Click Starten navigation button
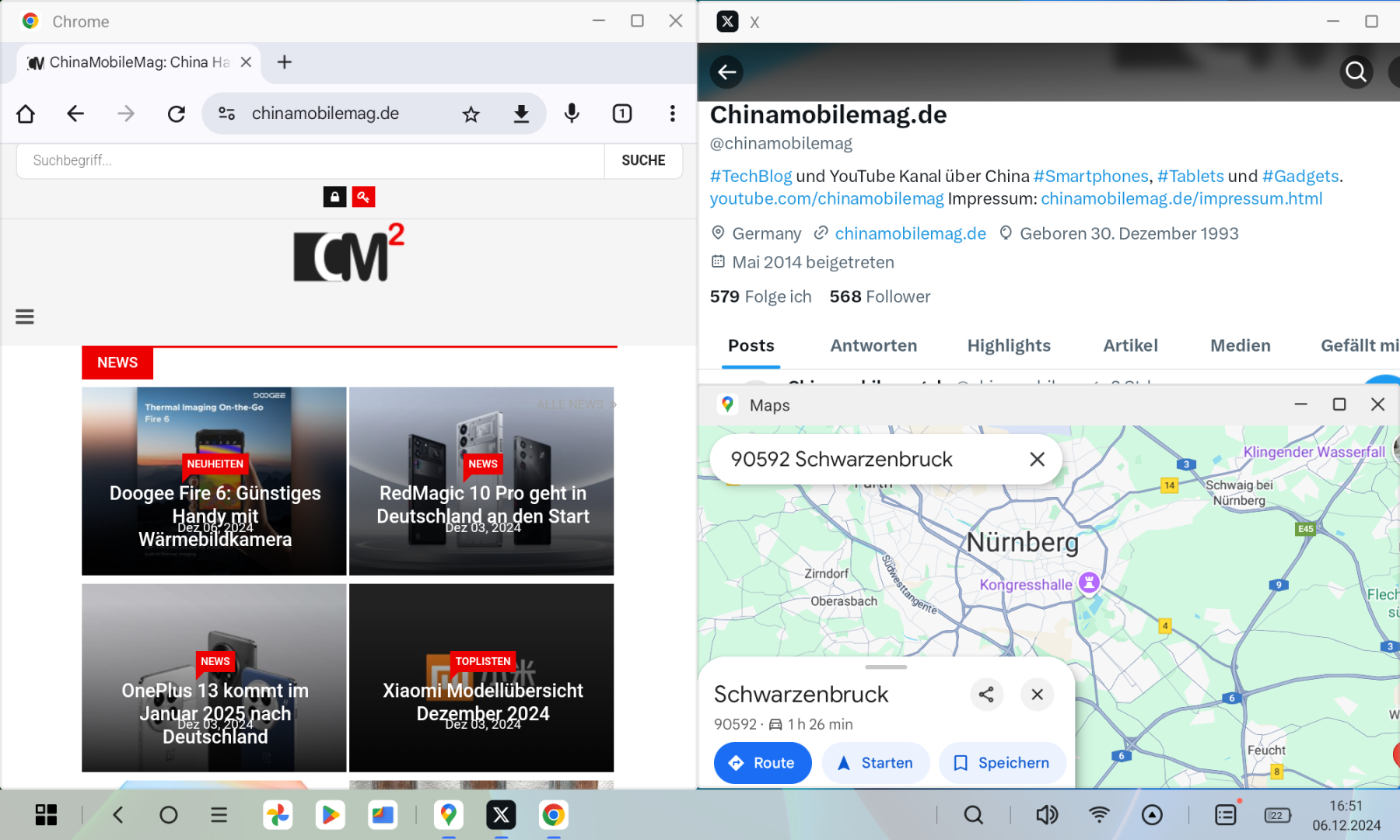 (x=876, y=763)
